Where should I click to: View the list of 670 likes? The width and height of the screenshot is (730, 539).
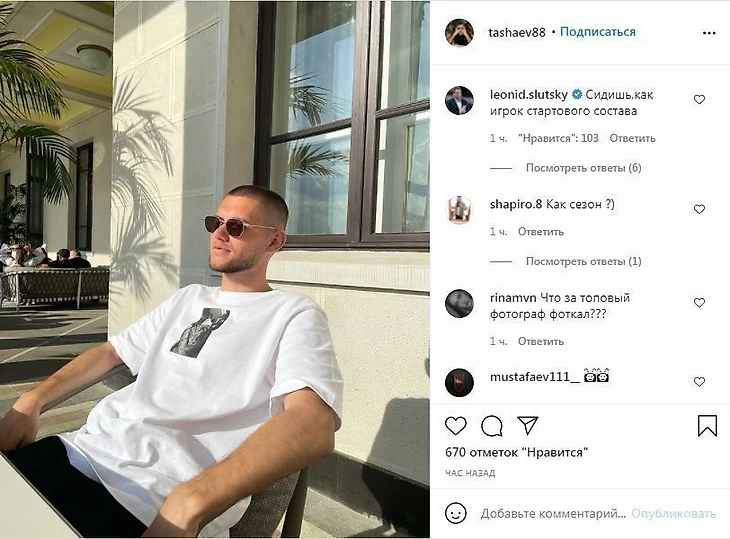517,452
